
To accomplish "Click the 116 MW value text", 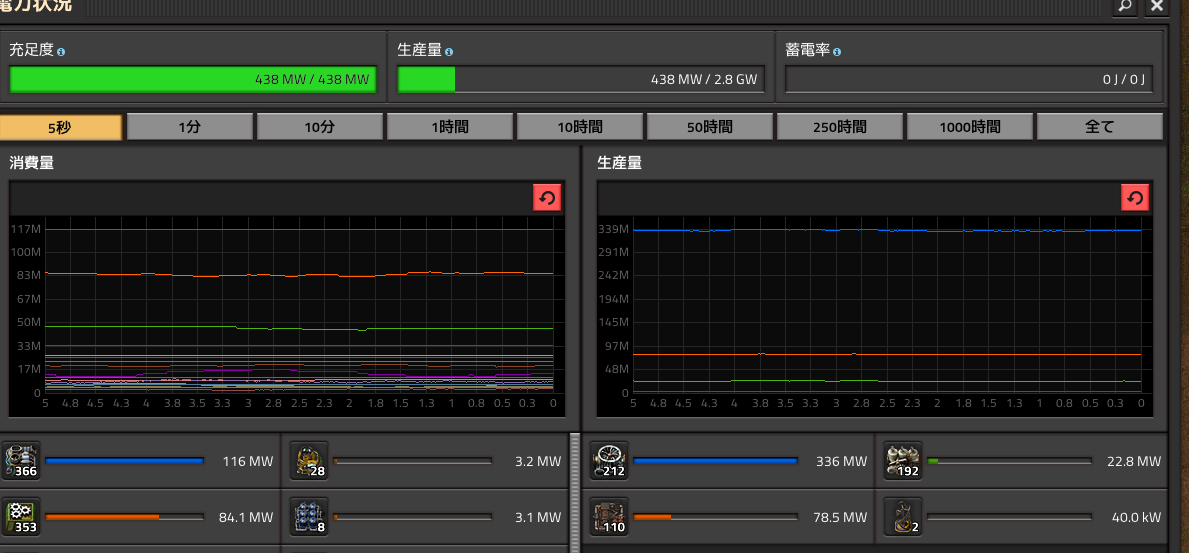I will click(x=247, y=461).
